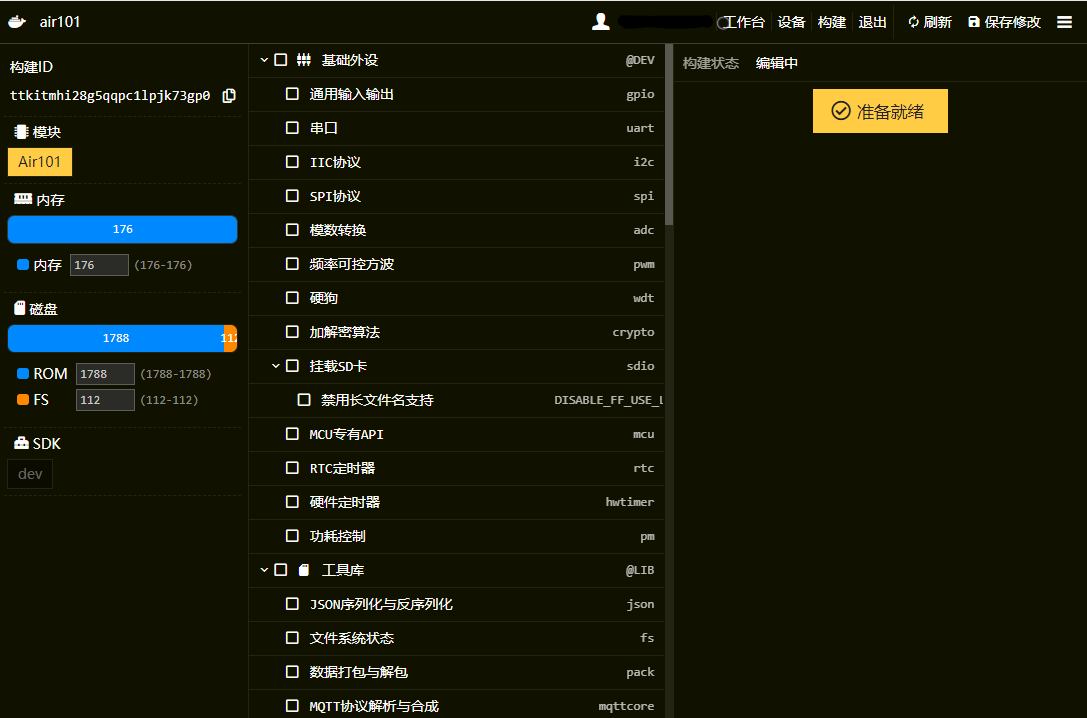Click the 工具库 category icon
The image size is (1087, 718).
[x=304, y=570]
